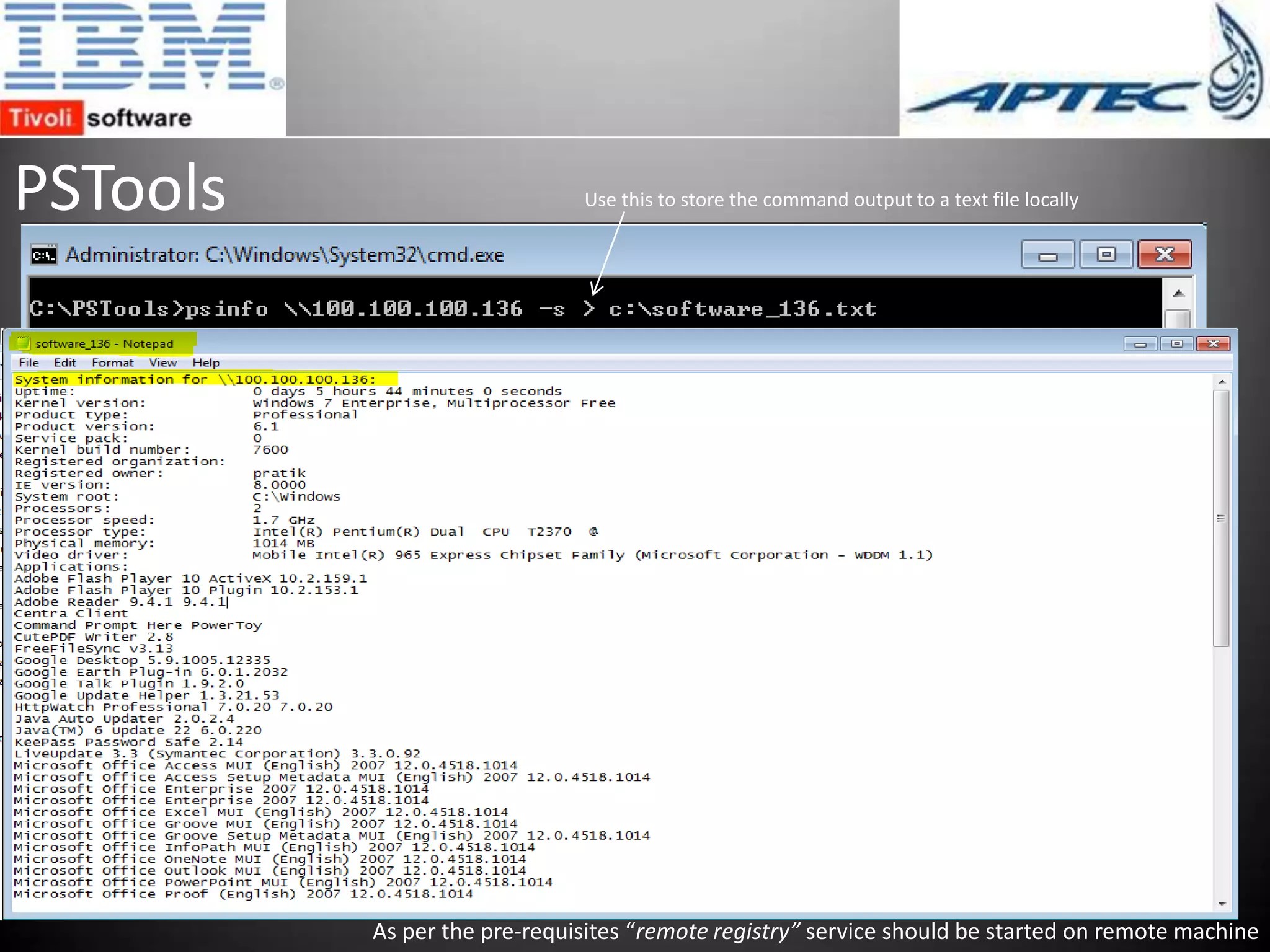Open the Help menu in Notepad

coord(206,363)
